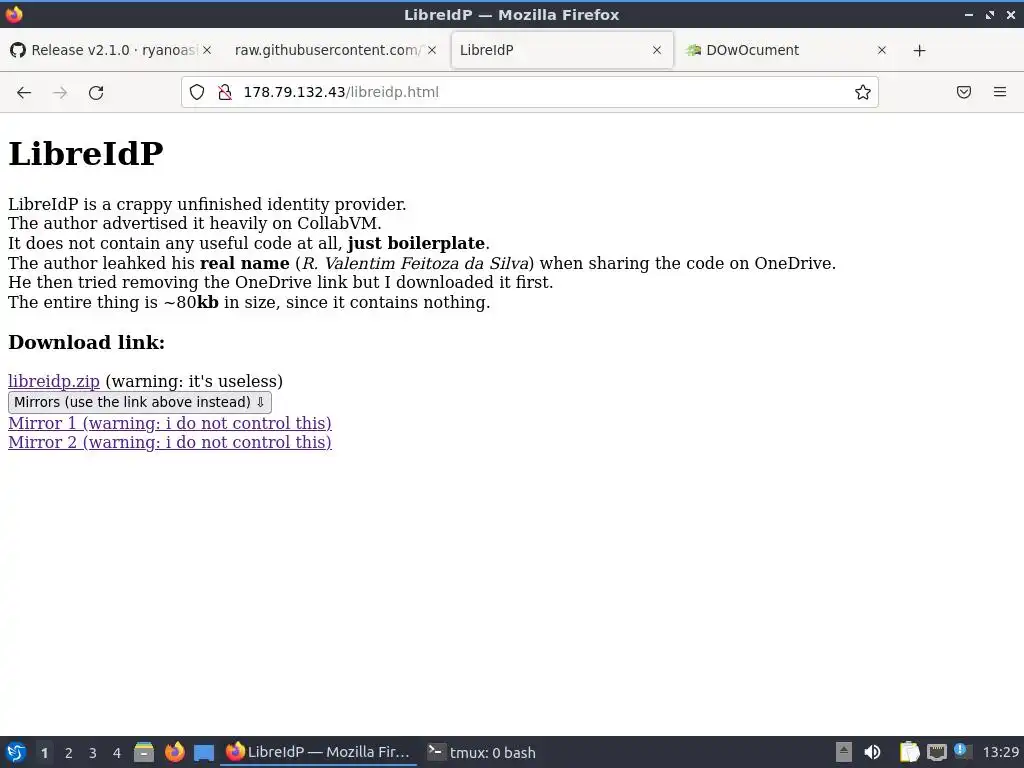This screenshot has height=768, width=1024.
Task: Click the forward navigation arrow
Action: (x=60, y=93)
